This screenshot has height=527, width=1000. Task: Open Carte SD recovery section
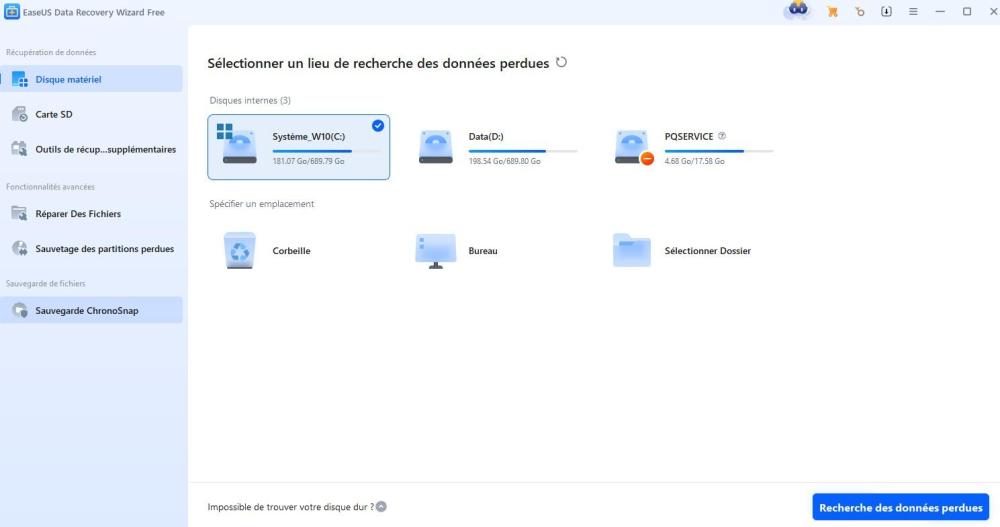[91, 114]
